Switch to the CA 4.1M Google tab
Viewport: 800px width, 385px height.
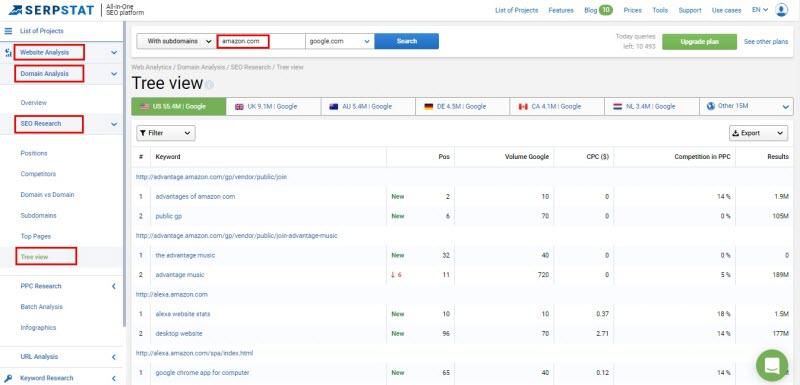[x=557, y=107]
